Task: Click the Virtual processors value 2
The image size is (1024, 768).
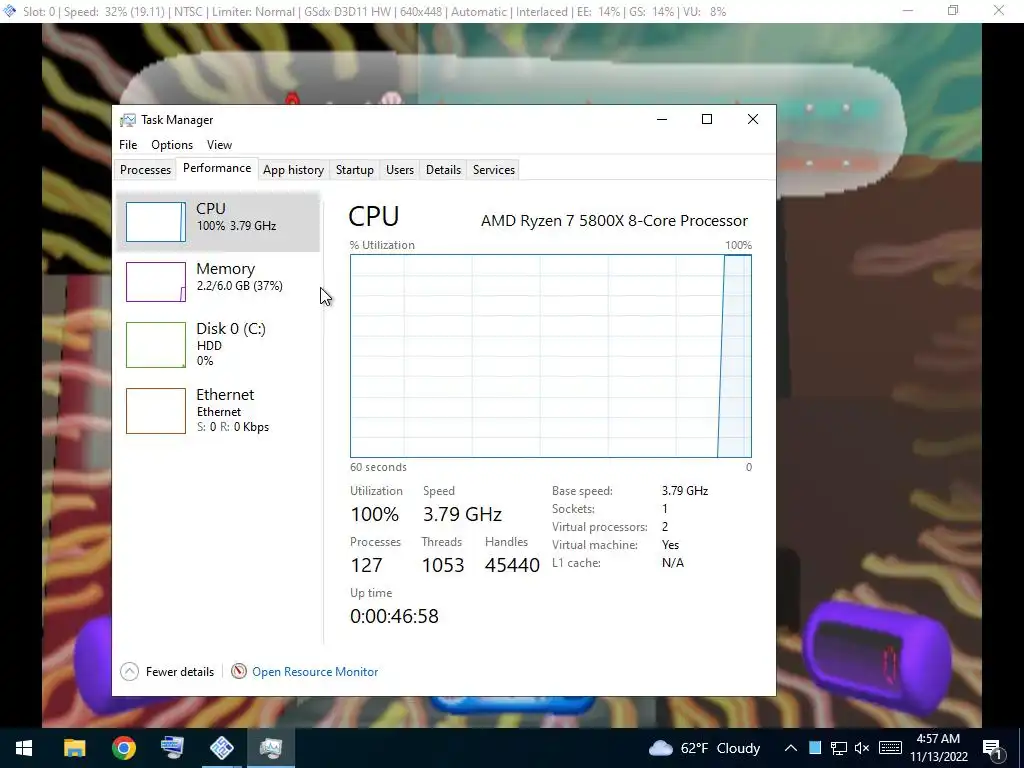Action: pyautogui.click(x=665, y=527)
